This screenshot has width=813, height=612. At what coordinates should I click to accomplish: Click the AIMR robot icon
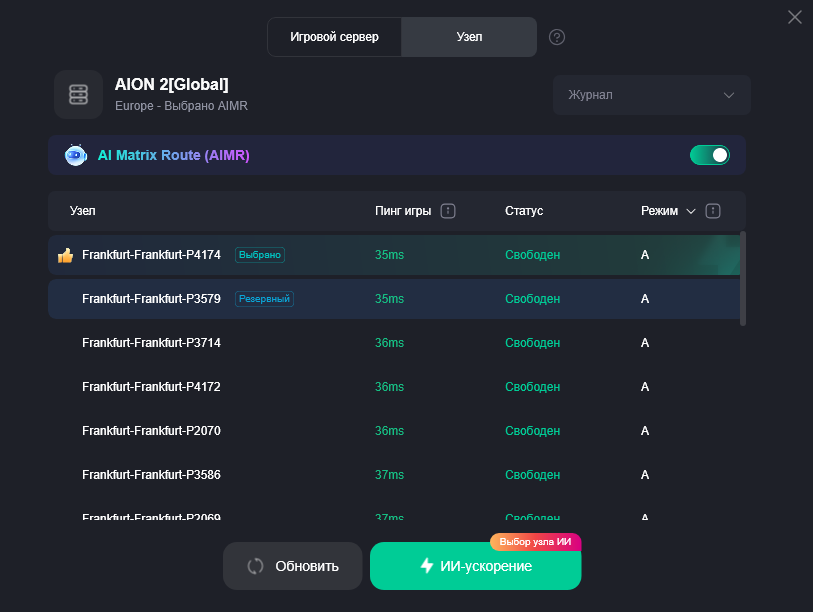click(x=76, y=155)
